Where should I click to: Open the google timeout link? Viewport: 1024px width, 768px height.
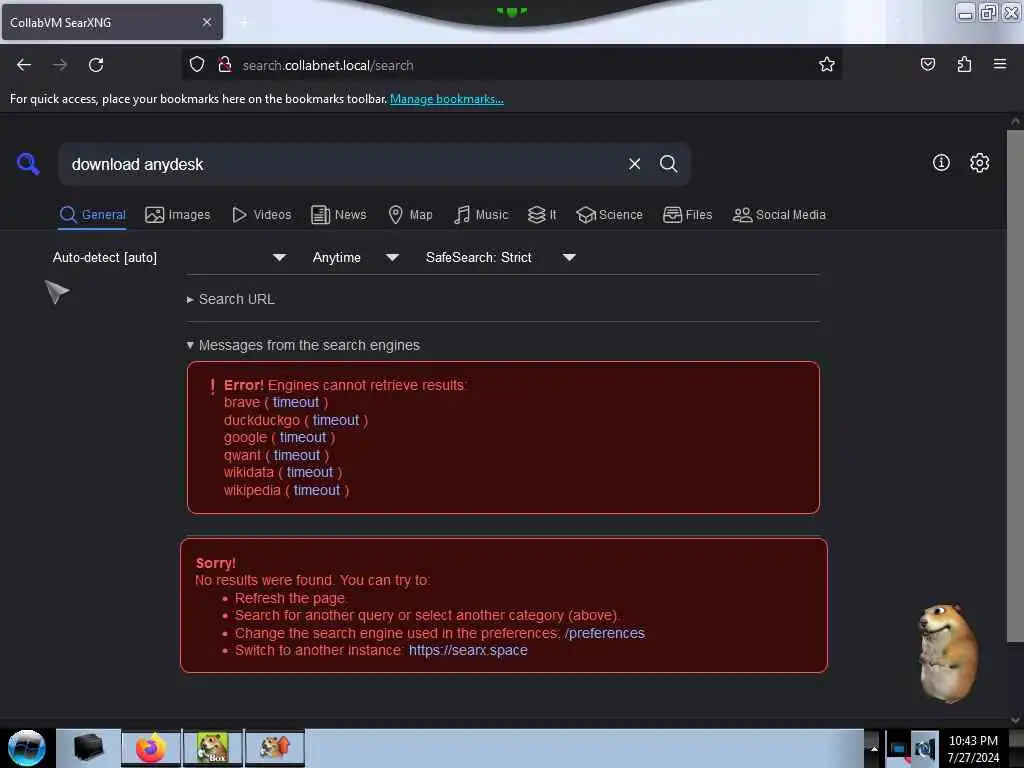[x=303, y=438]
